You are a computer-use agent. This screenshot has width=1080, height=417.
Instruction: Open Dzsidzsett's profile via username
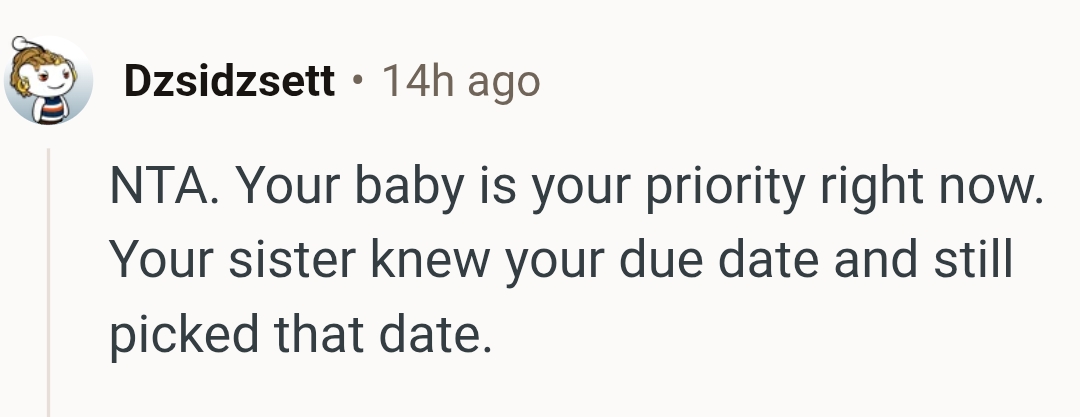(x=229, y=81)
